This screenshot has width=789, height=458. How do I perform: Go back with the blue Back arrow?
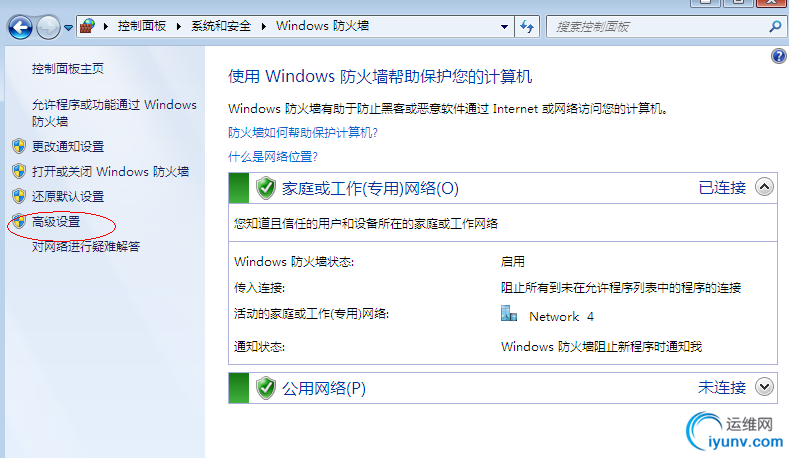pyautogui.click(x=21, y=27)
